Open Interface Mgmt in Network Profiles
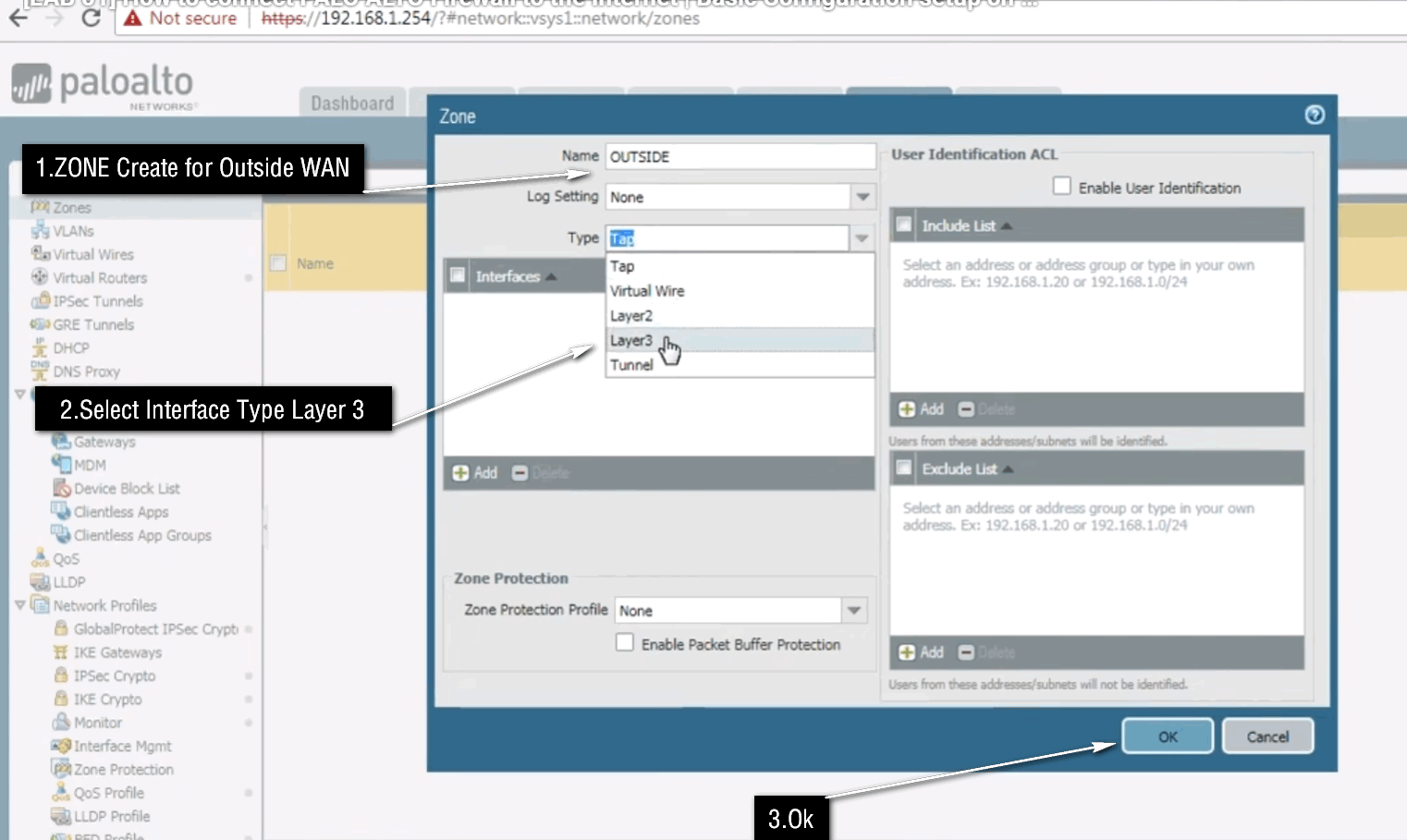This screenshot has height=840, width=1407. pos(123,746)
